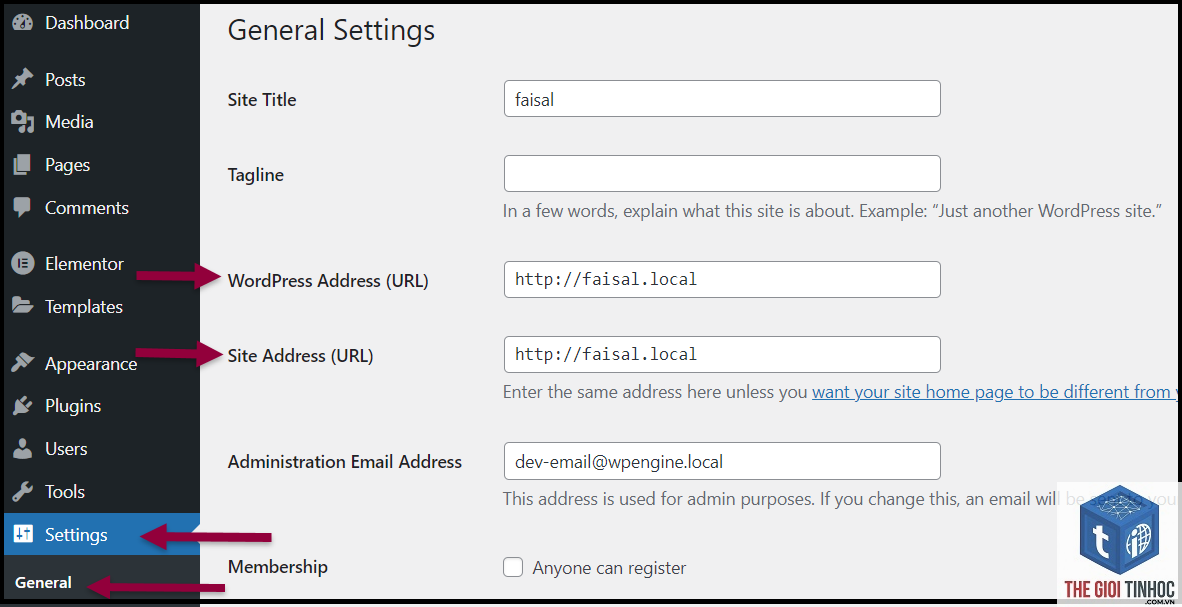
Task: Click the Elementor logo icon
Action: [23, 264]
